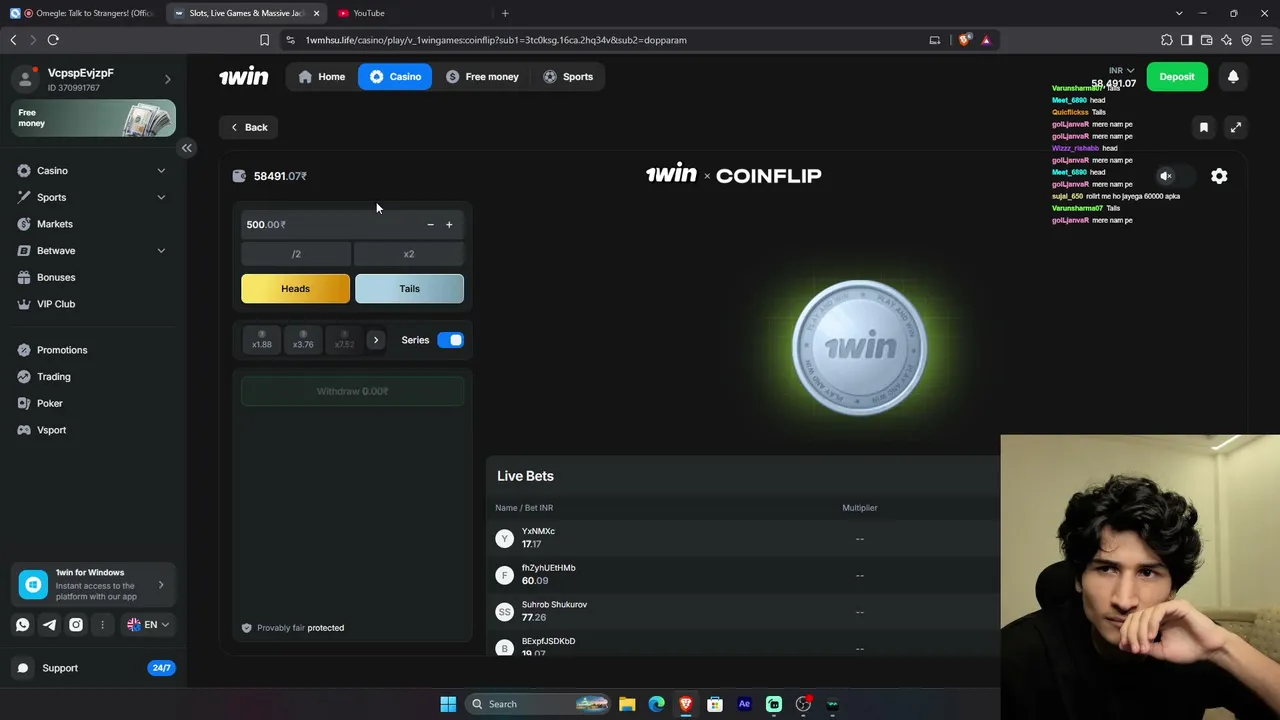This screenshot has height=720, width=1280.
Task: Open After Effects from taskbar
Action: click(744, 704)
